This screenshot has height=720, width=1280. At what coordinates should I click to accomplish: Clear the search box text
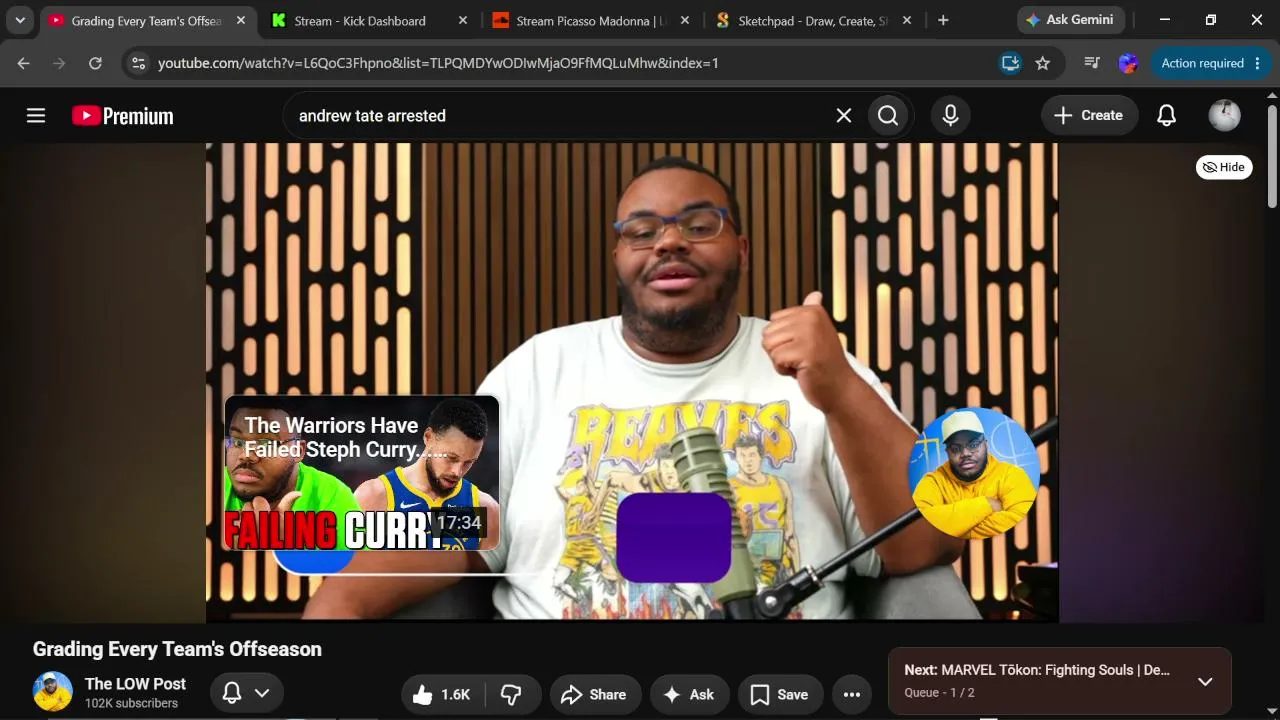[844, 116]
